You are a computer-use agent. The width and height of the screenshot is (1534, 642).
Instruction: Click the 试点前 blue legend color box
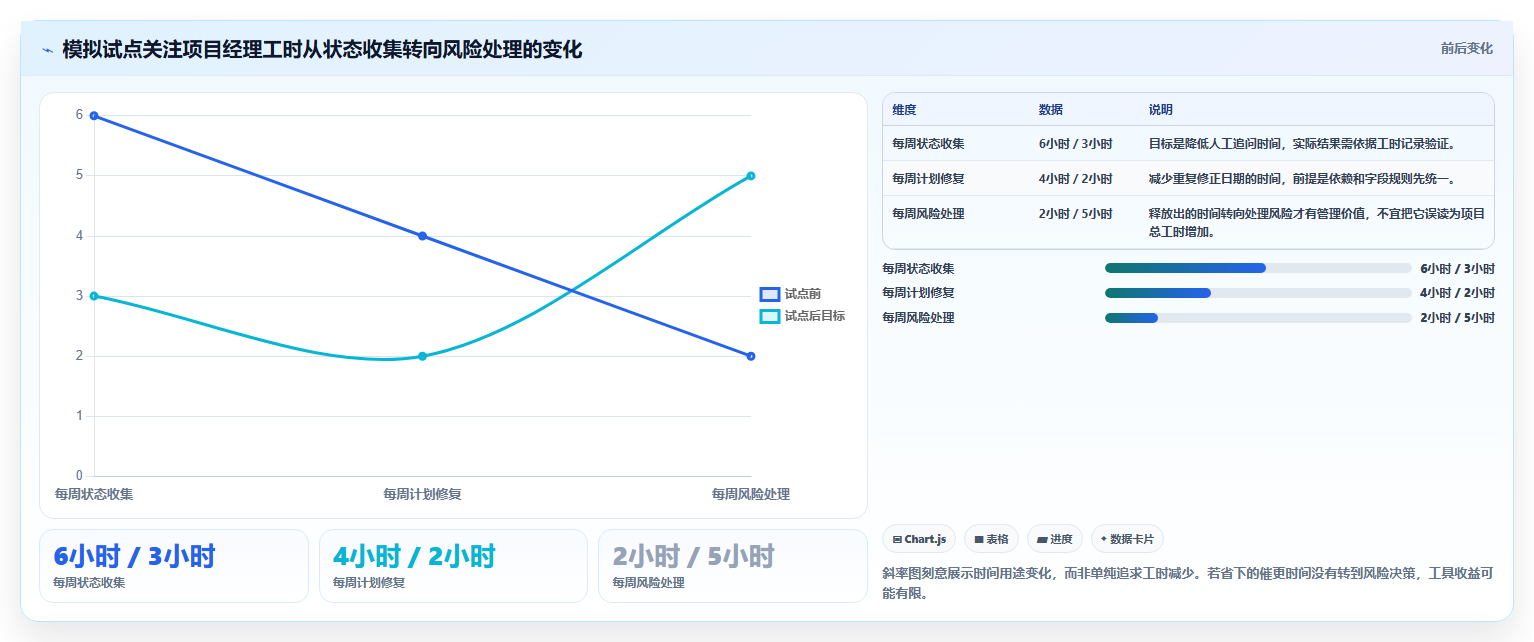[769, 294]
